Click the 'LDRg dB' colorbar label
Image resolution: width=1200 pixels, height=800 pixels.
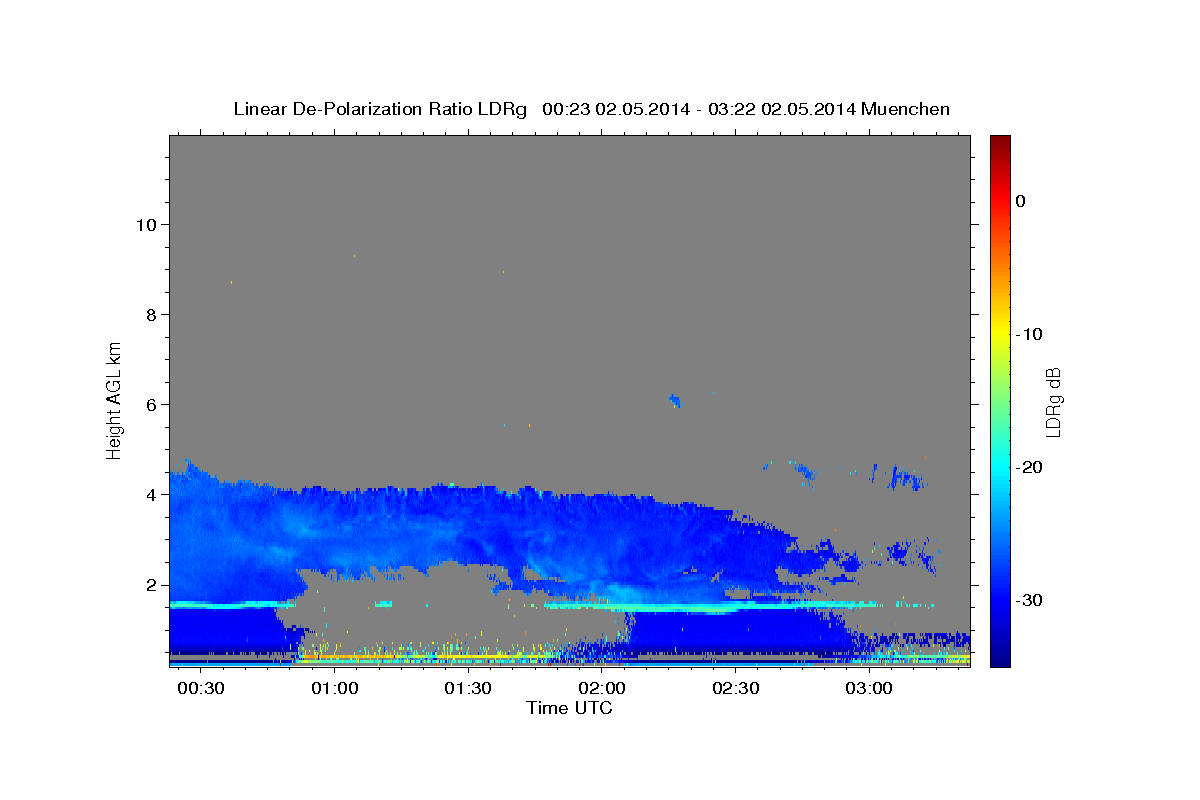pyautogui.click(x=1053, y=401)
